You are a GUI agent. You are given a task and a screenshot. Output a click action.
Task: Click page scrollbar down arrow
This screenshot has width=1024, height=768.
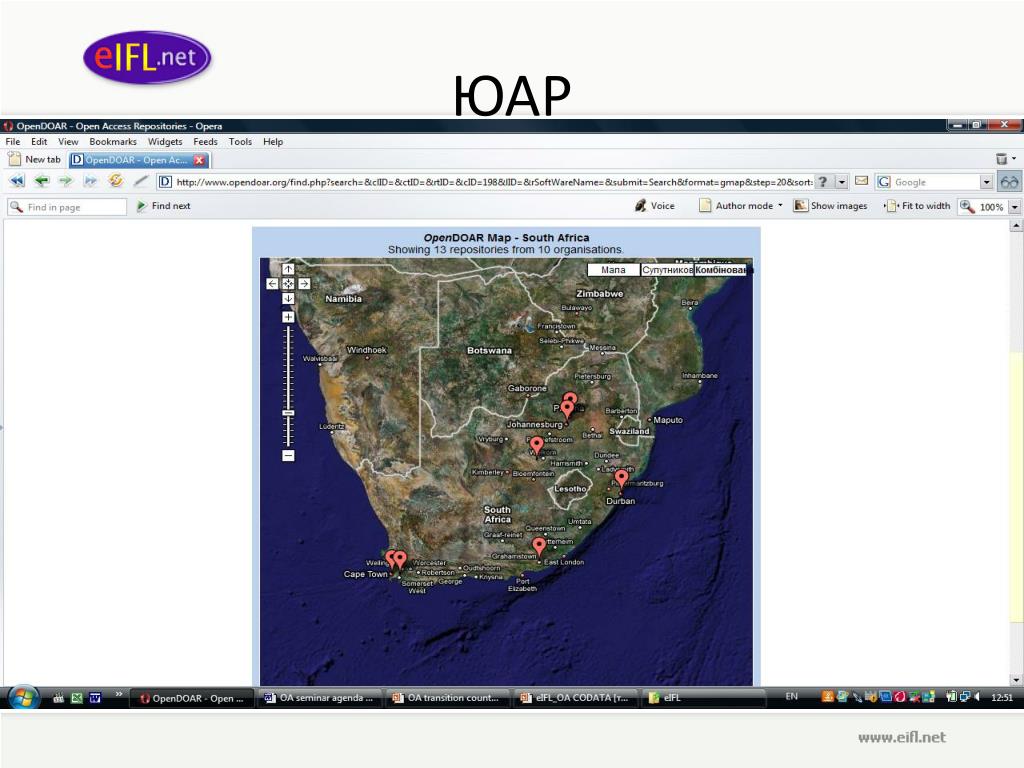1016,680
